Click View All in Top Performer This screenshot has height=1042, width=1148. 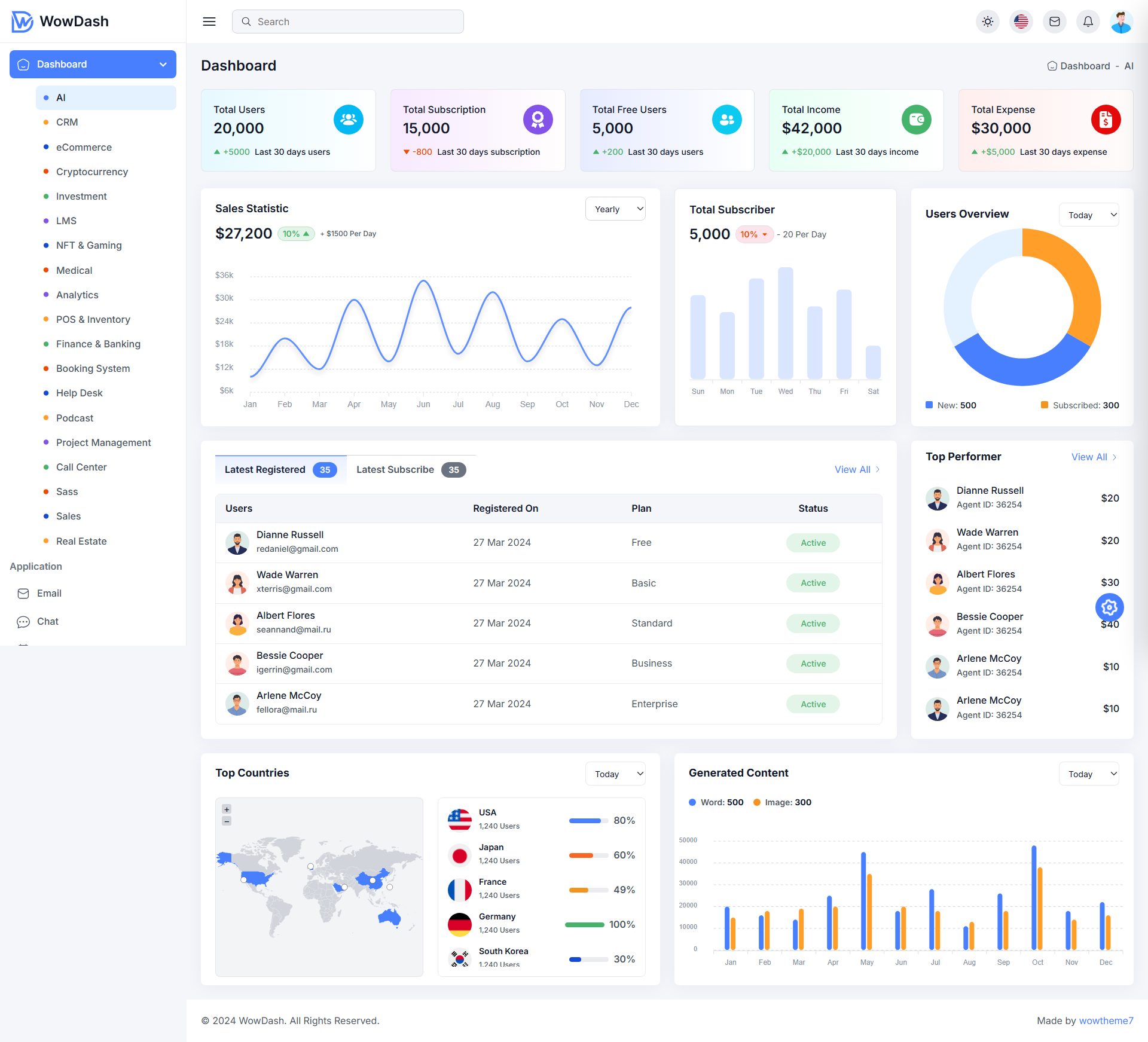[x=1094, y=457]
